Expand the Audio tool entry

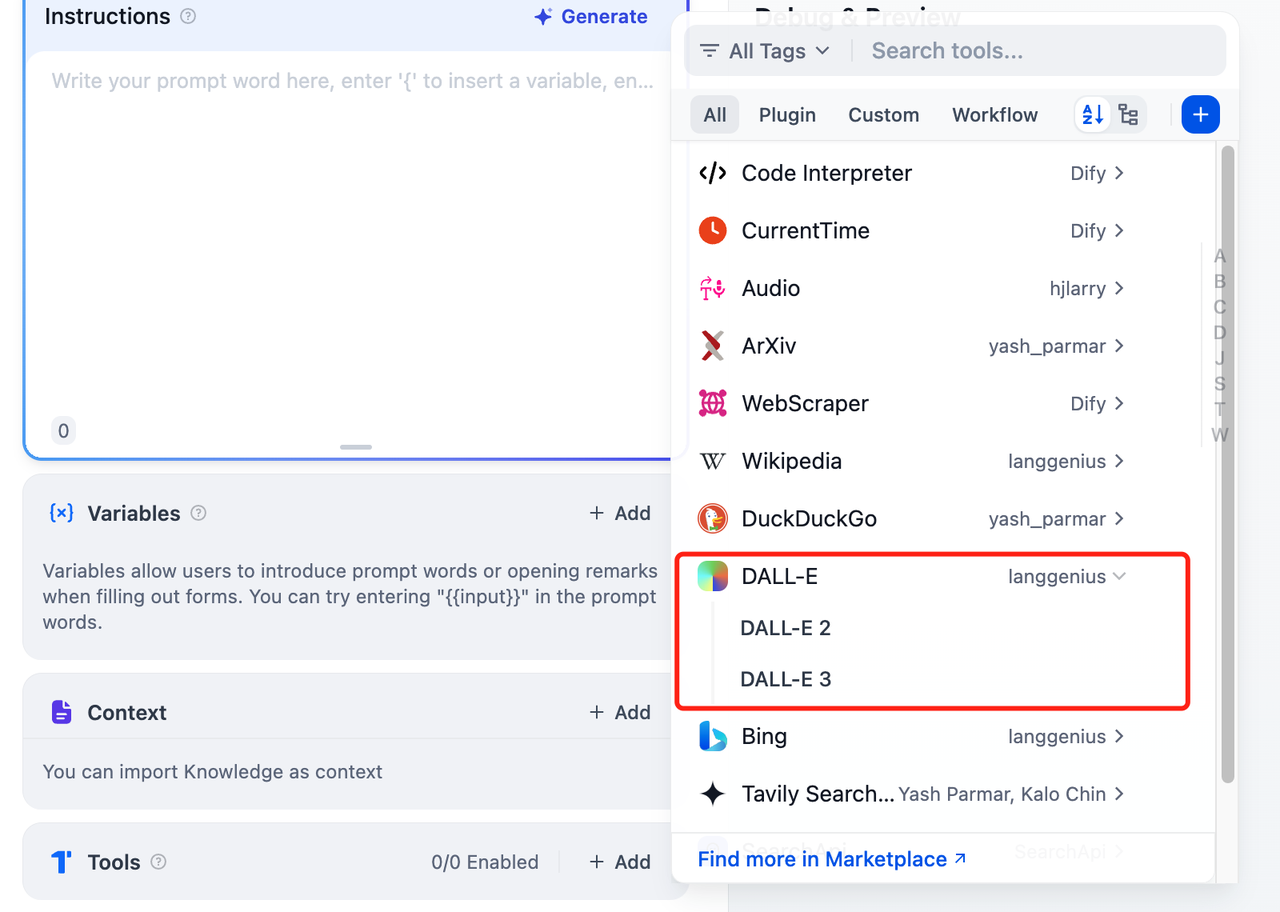[1119, 288]
